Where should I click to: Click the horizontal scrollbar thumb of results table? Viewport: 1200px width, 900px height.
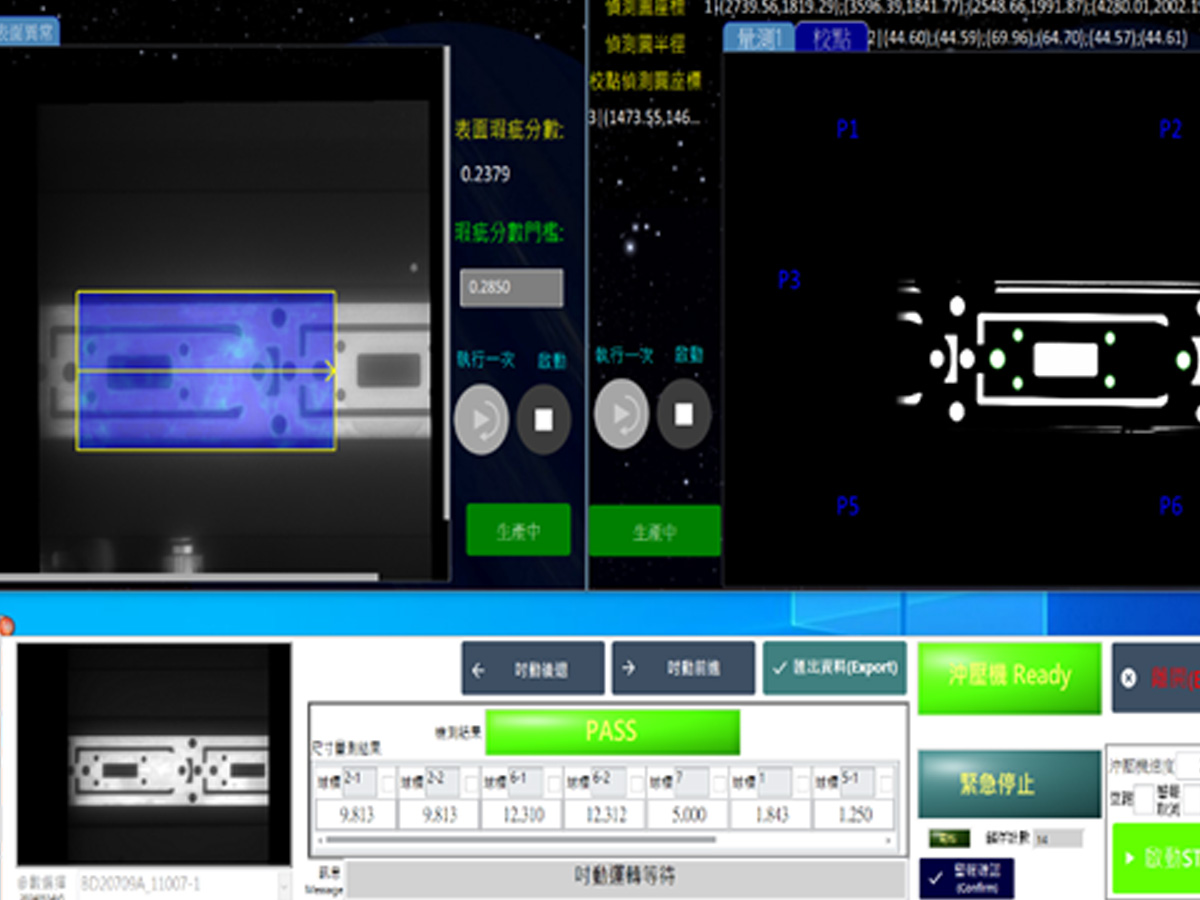point(520,840)
